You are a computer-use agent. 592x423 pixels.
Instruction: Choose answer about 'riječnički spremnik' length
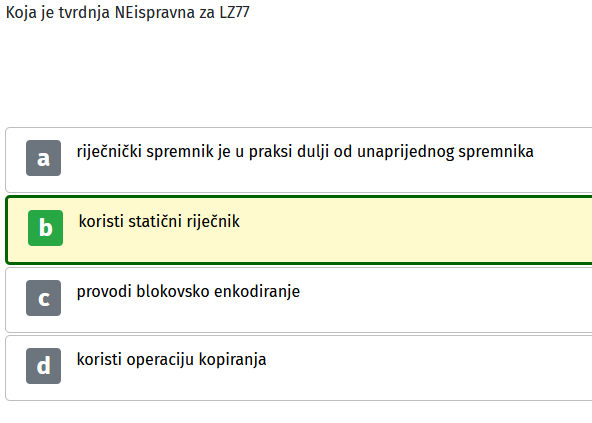pos(305,152)
